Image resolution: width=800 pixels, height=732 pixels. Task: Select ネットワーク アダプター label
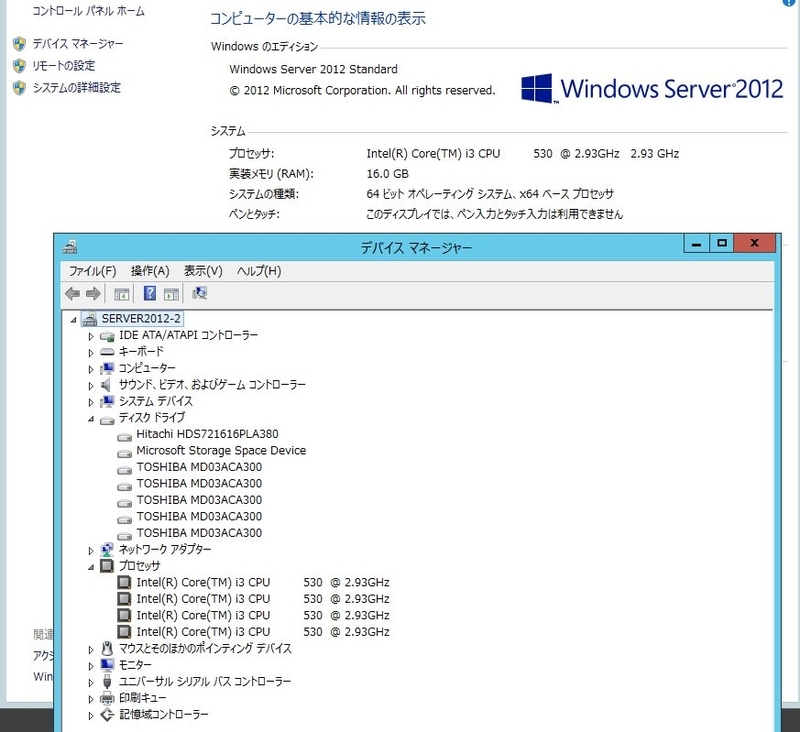tap(165, 549)
